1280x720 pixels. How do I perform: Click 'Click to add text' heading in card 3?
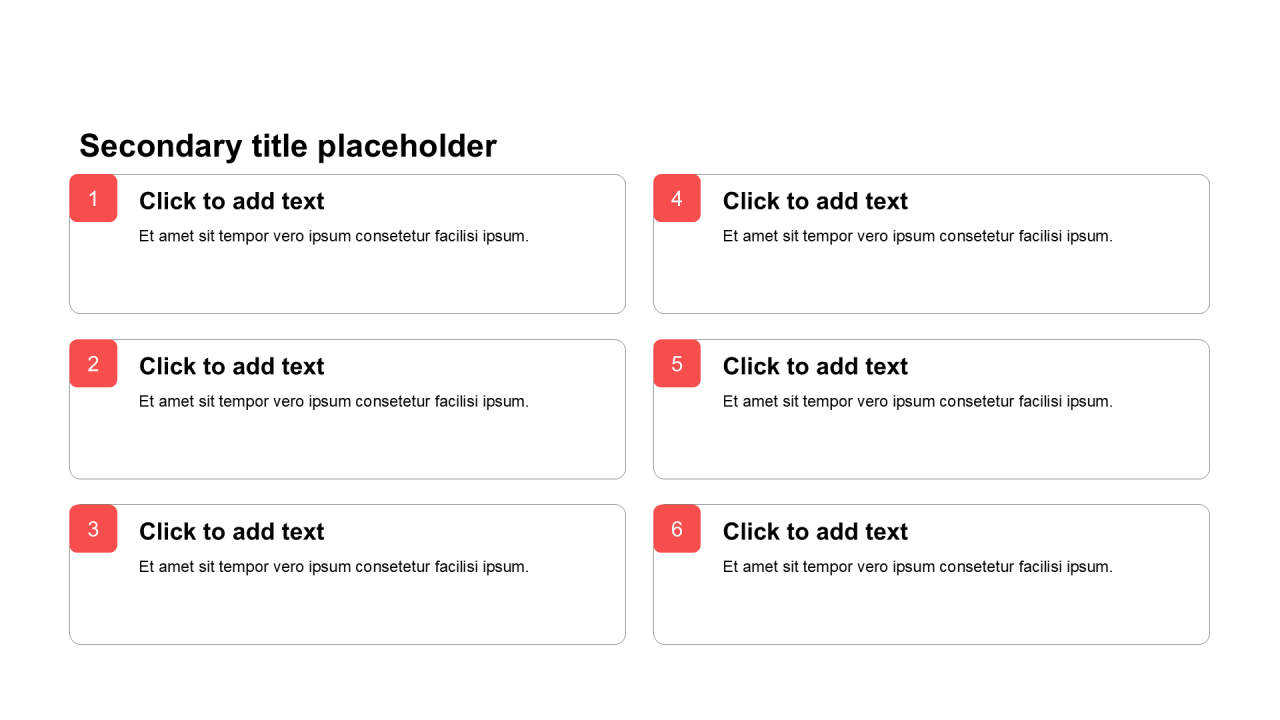(x=232, y=531)
